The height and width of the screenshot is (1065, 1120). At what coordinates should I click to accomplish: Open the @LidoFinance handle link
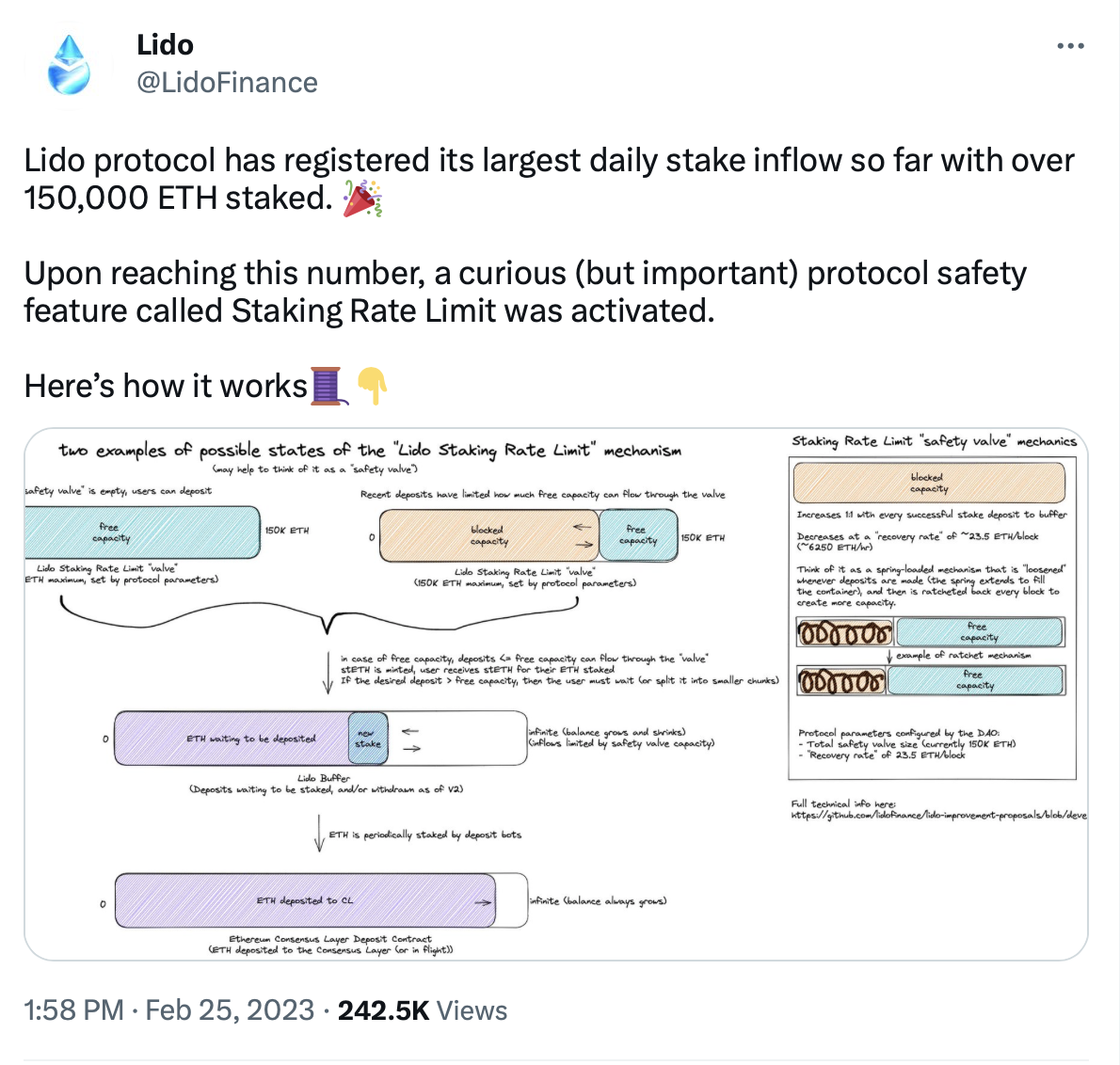pyautogui.click(x=227, y=83)
